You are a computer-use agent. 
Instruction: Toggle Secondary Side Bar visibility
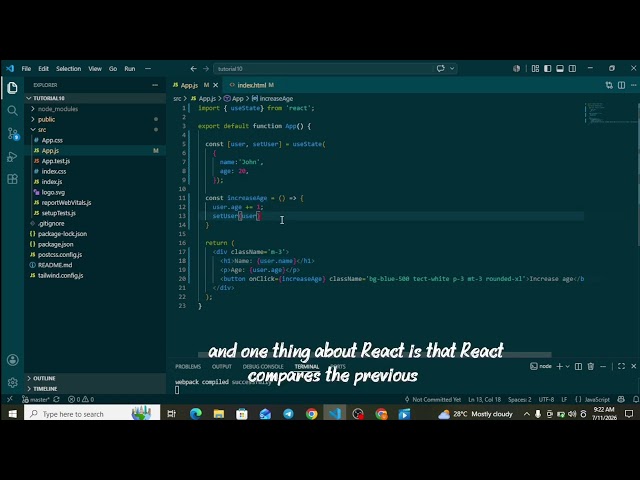coord(572,69)
